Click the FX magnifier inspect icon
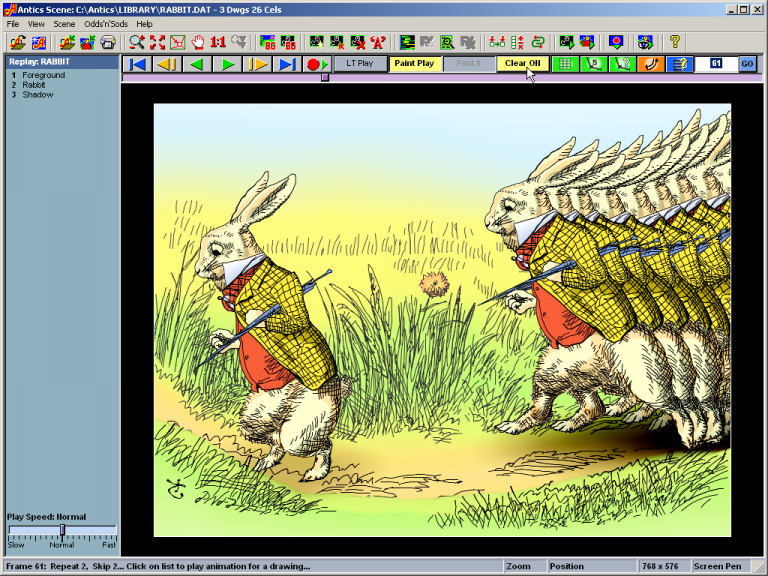Screen dimensions: 768x576 coord(447,43)
